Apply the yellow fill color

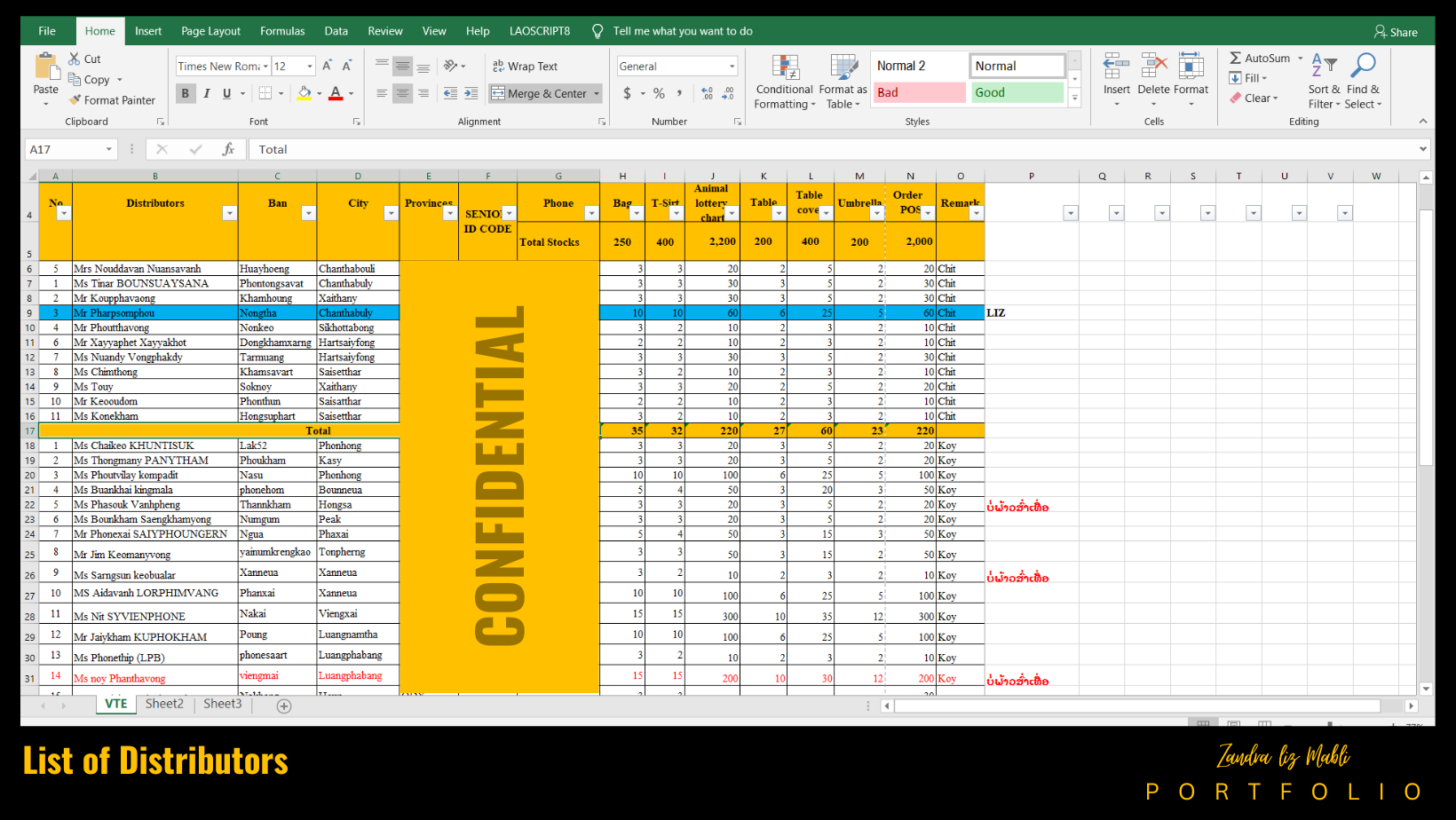point(305,93)
